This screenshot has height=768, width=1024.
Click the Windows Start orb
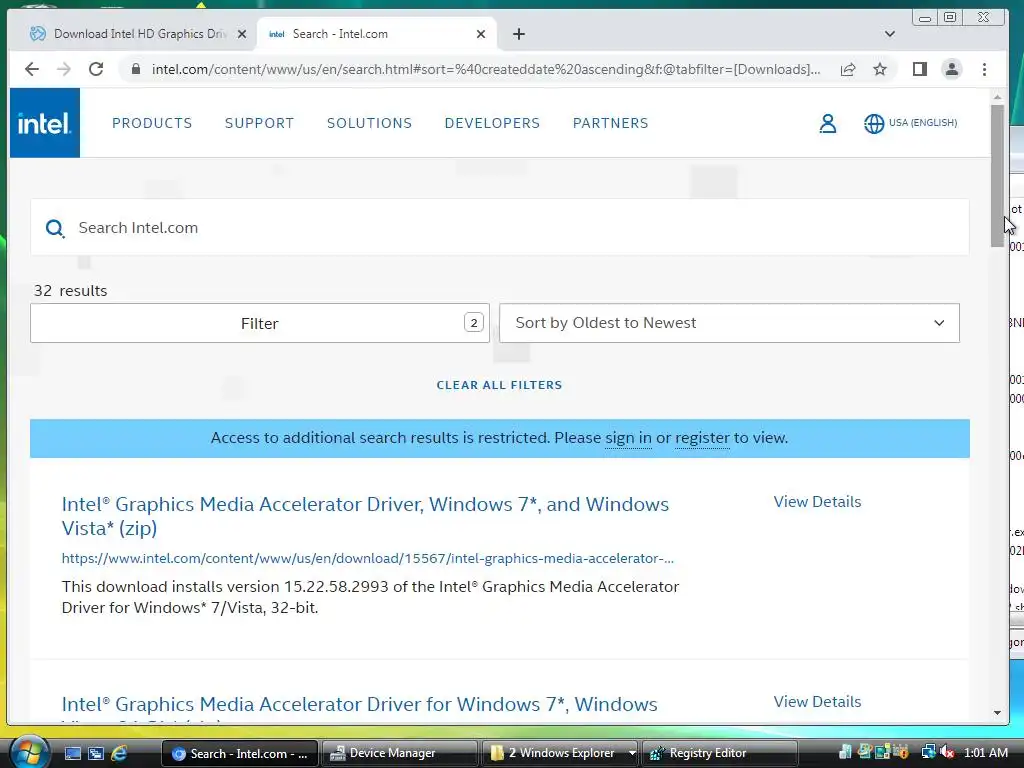coord(28,752)
